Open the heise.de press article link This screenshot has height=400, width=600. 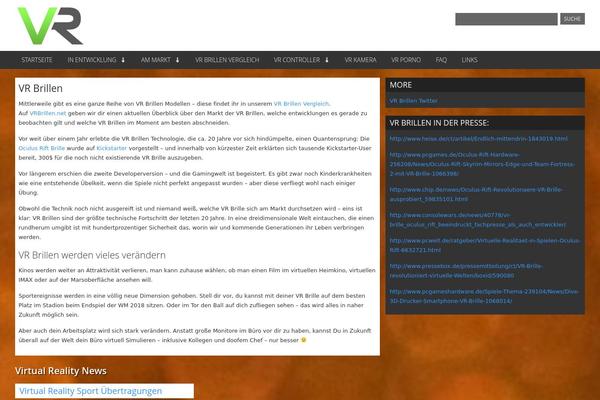coord(478,139)
